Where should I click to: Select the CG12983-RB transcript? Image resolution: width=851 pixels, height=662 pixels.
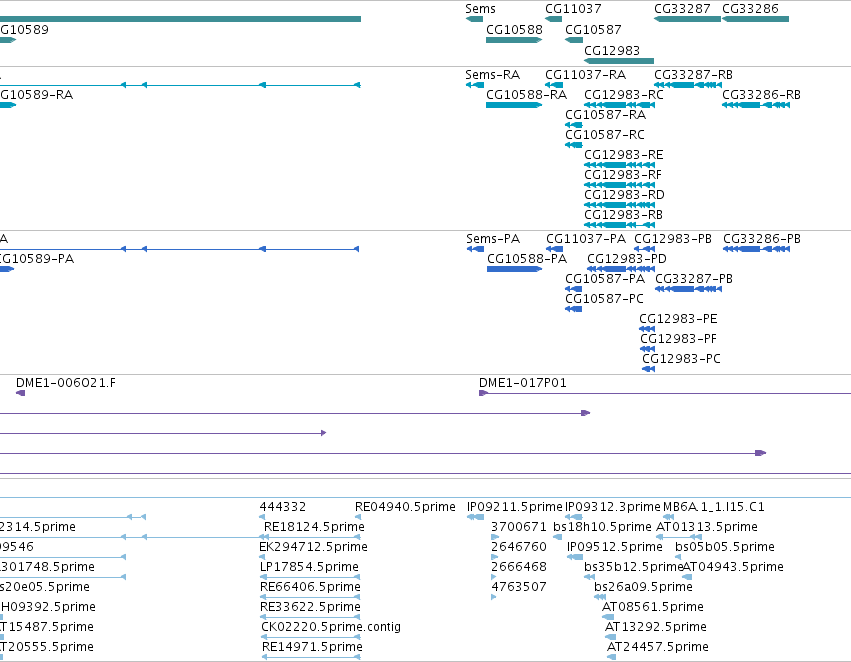coord(624,215)
